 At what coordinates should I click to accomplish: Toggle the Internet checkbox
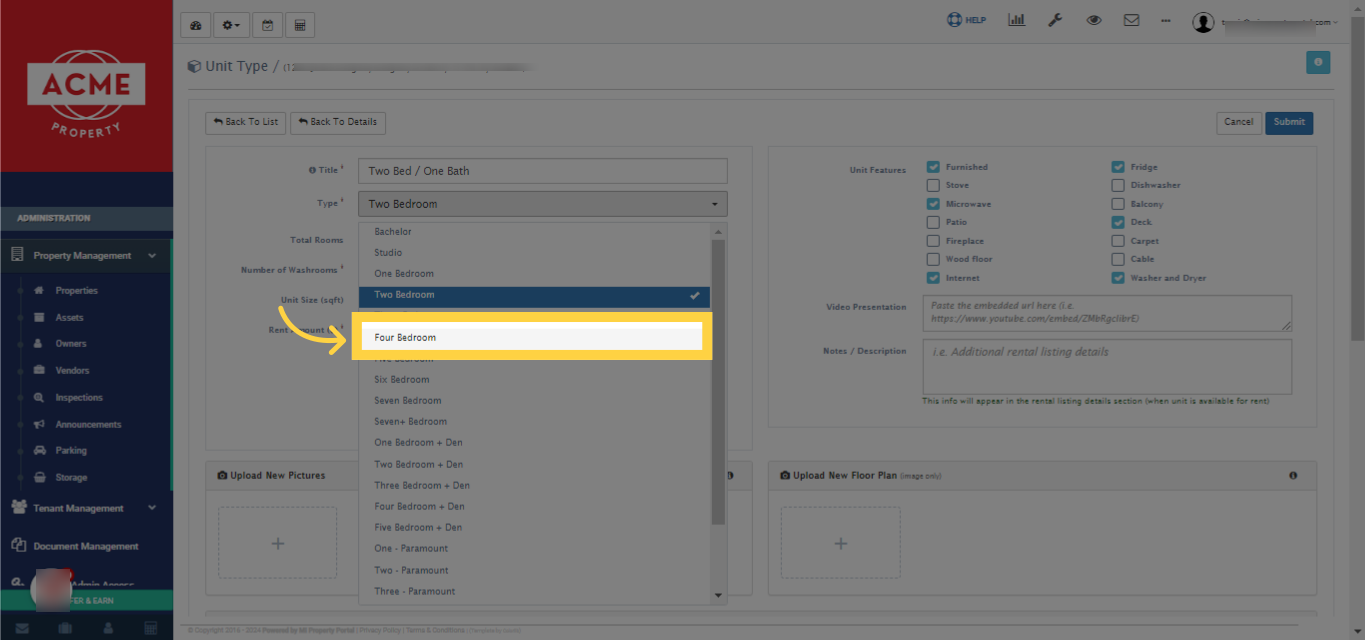[933, 278]
